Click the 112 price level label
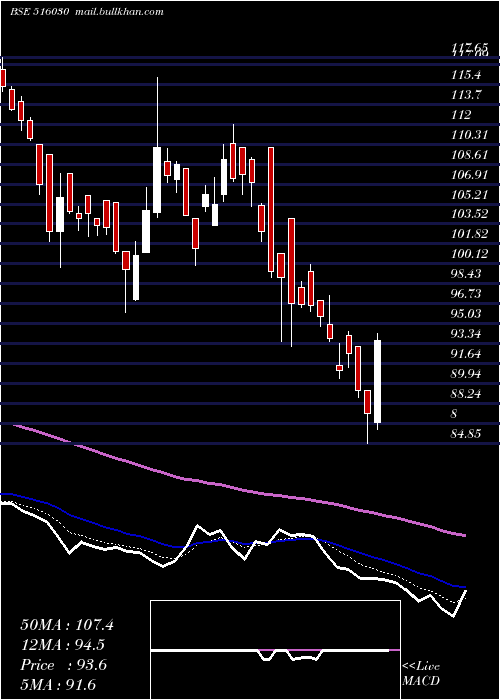This screenshot has width=500, height=700. [461, 115]
